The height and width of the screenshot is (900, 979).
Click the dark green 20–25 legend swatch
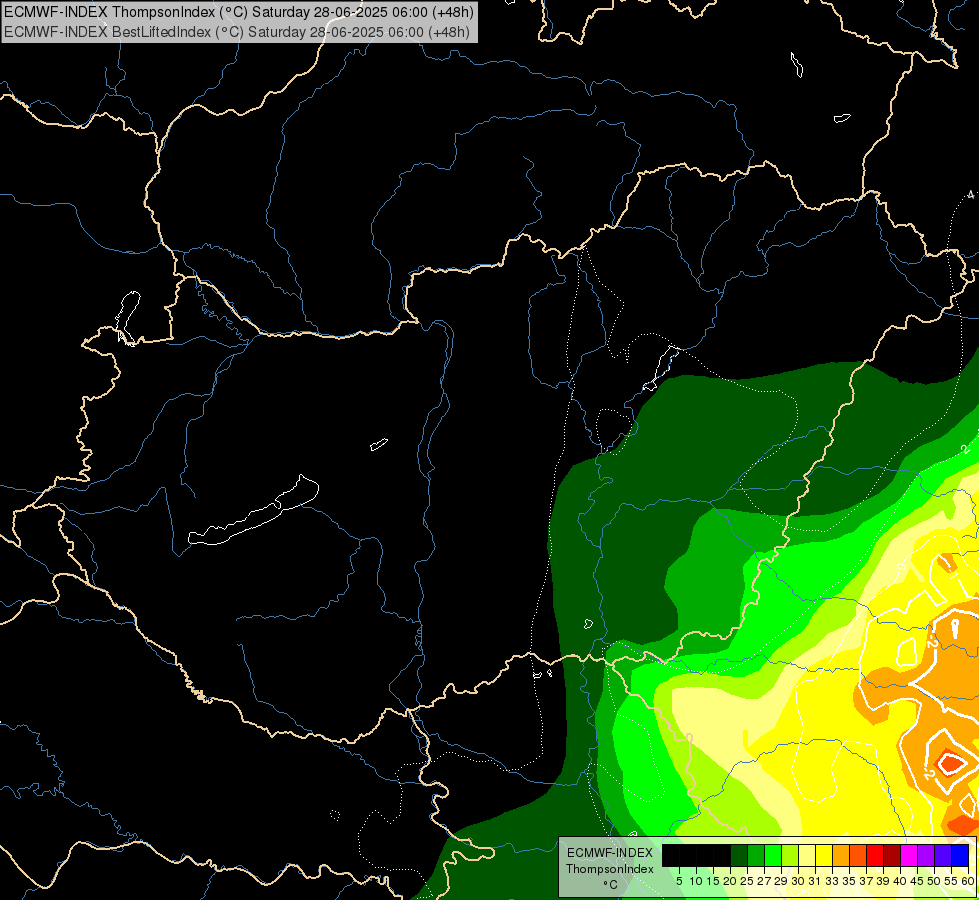coord(739,855)
